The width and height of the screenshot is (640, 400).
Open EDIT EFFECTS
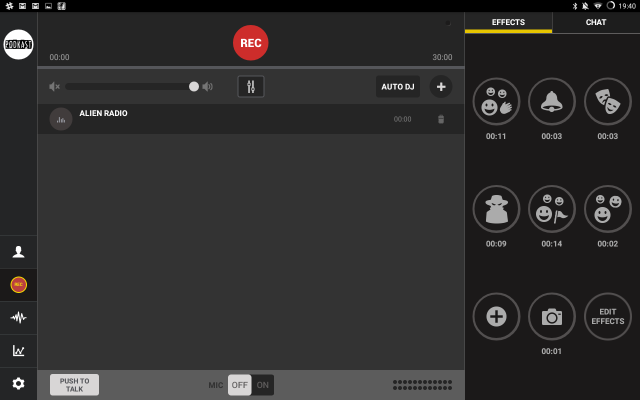pyautogui.click(x=608, y=316)
